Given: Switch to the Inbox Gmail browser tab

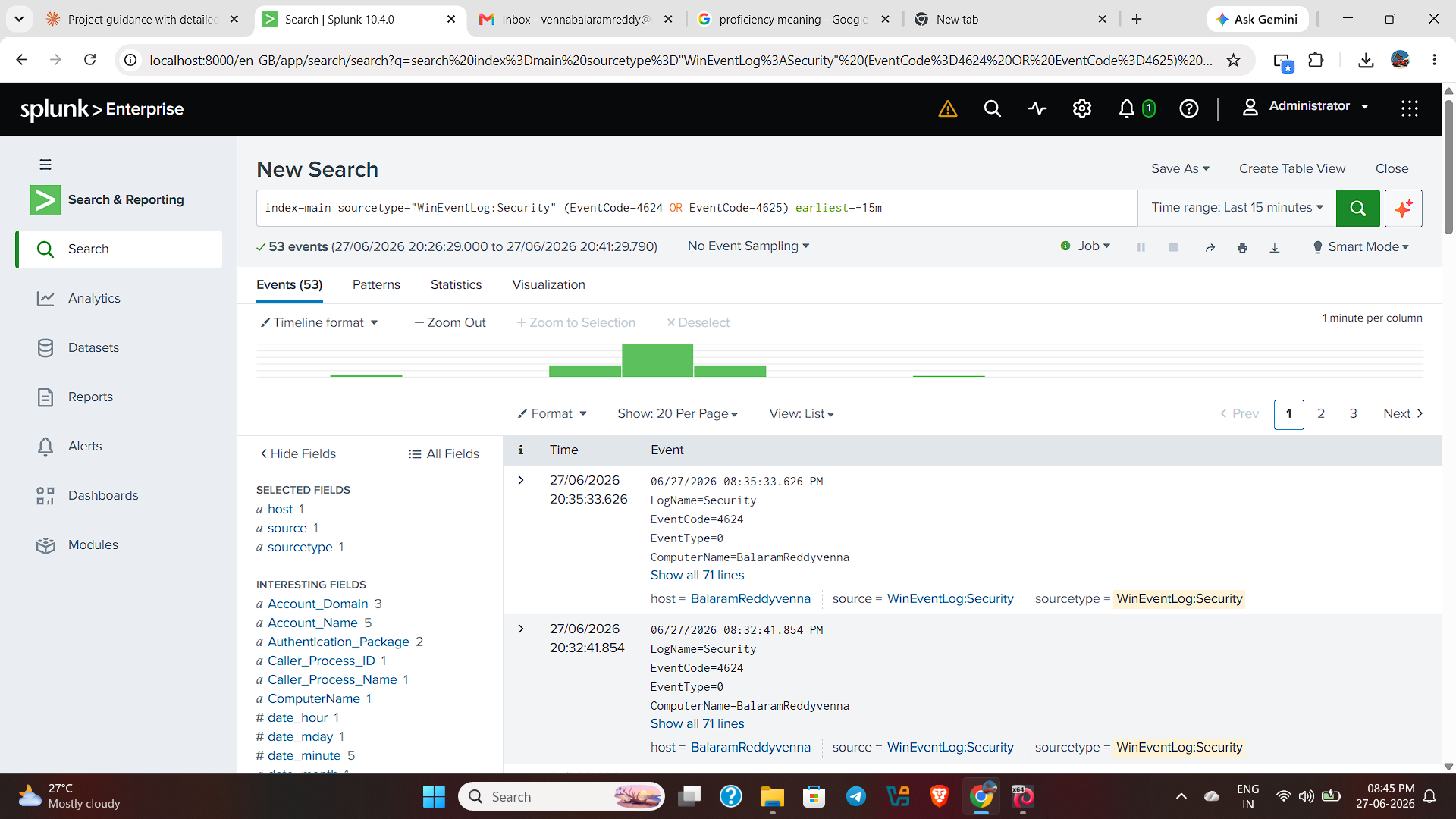Looking at the screenshot, I should tap(576, 19).
